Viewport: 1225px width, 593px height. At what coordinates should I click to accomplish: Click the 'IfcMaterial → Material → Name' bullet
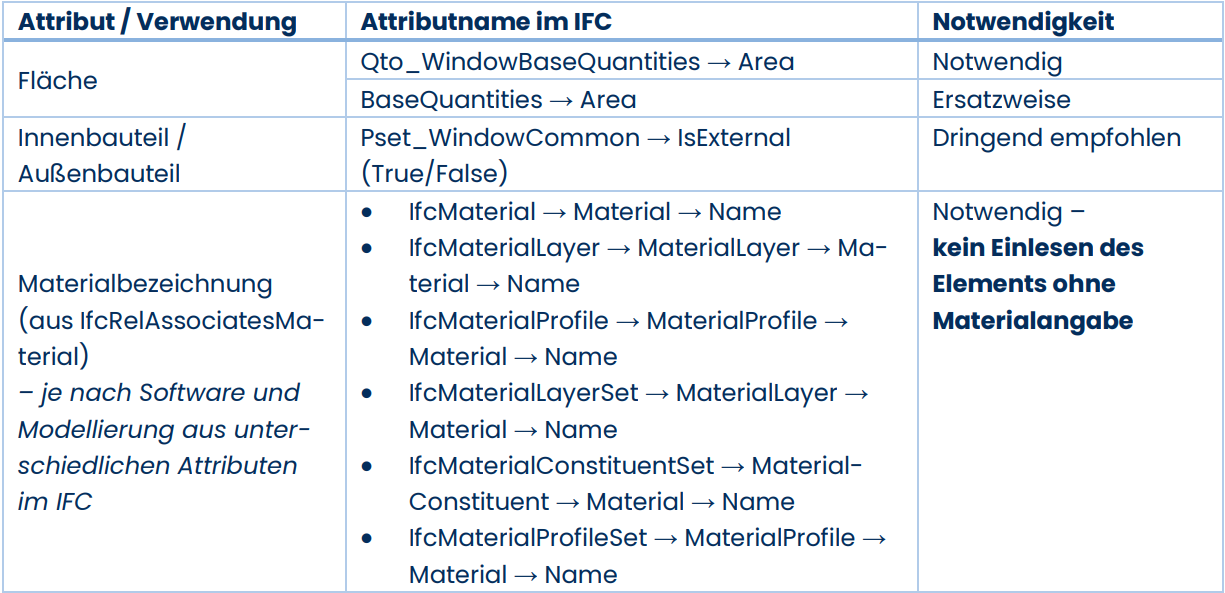pyautogui.click(x=594, y=212)
